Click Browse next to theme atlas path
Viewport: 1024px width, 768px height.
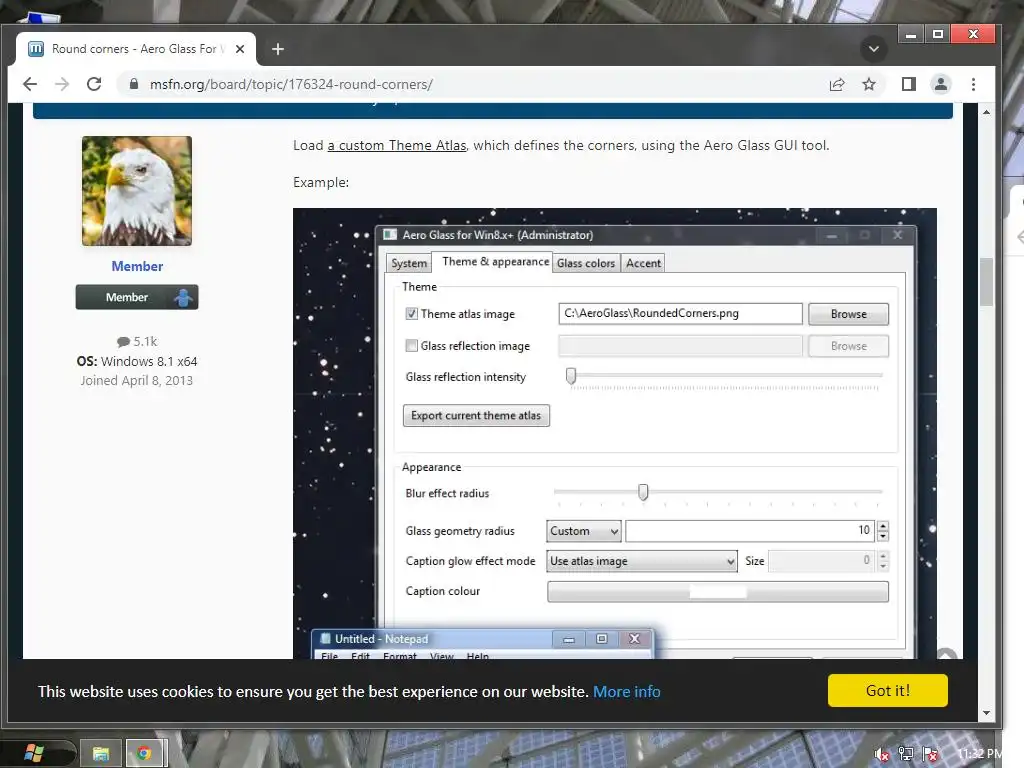(848, 314)
